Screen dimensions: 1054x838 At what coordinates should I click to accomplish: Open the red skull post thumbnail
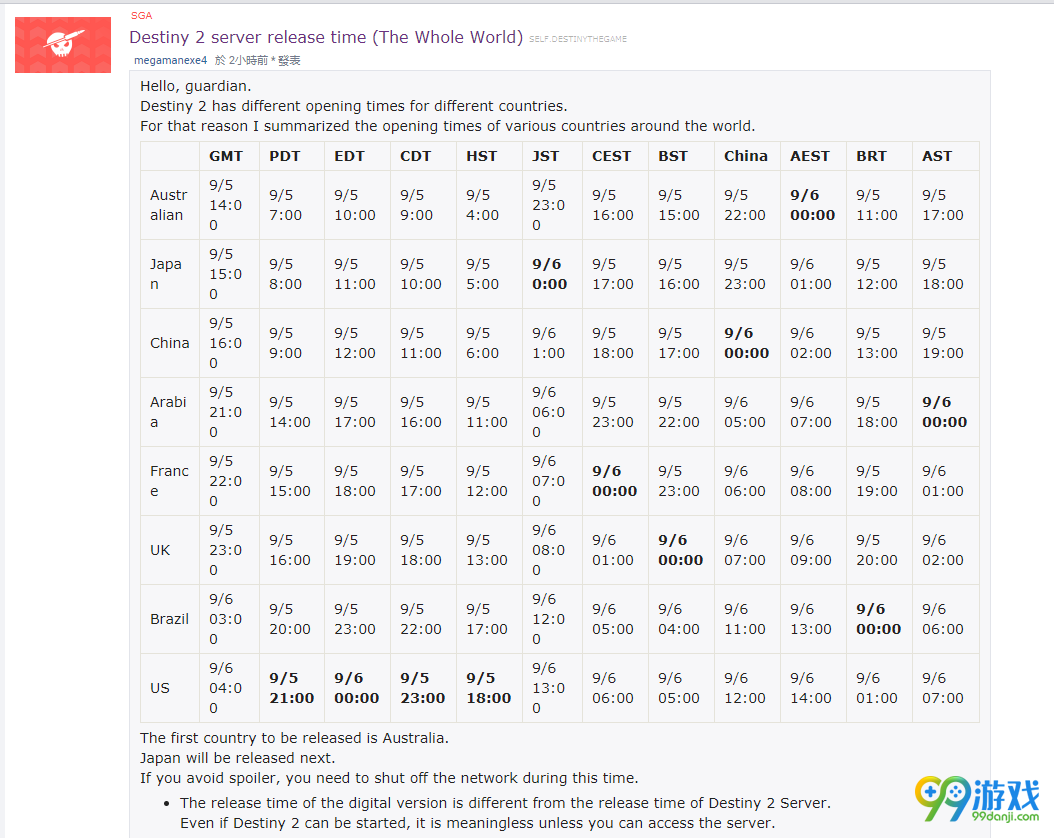63,44
